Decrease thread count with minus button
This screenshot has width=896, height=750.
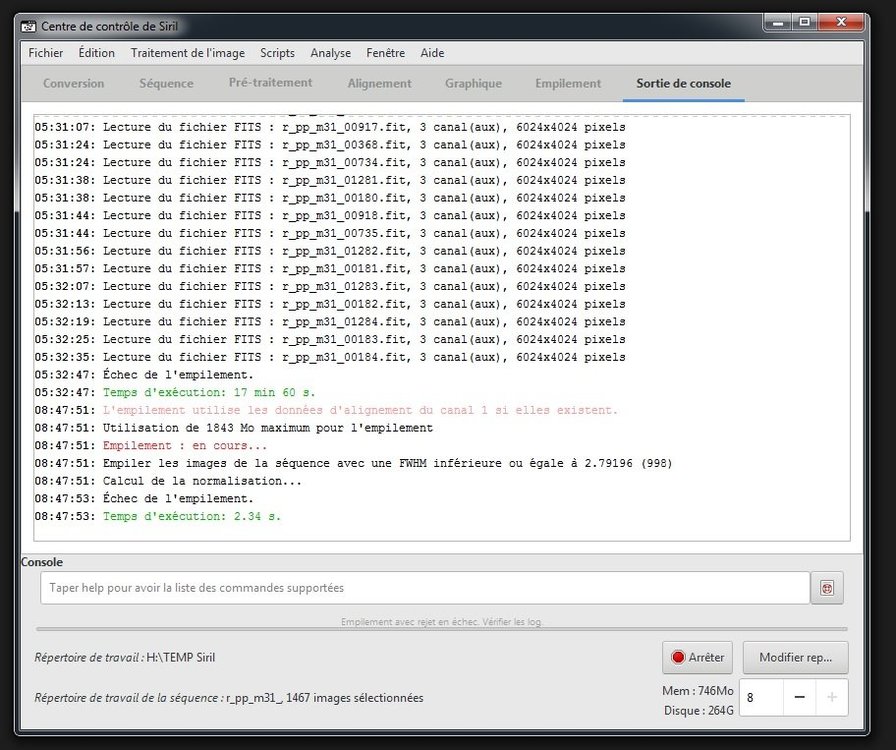coord(799,697)
